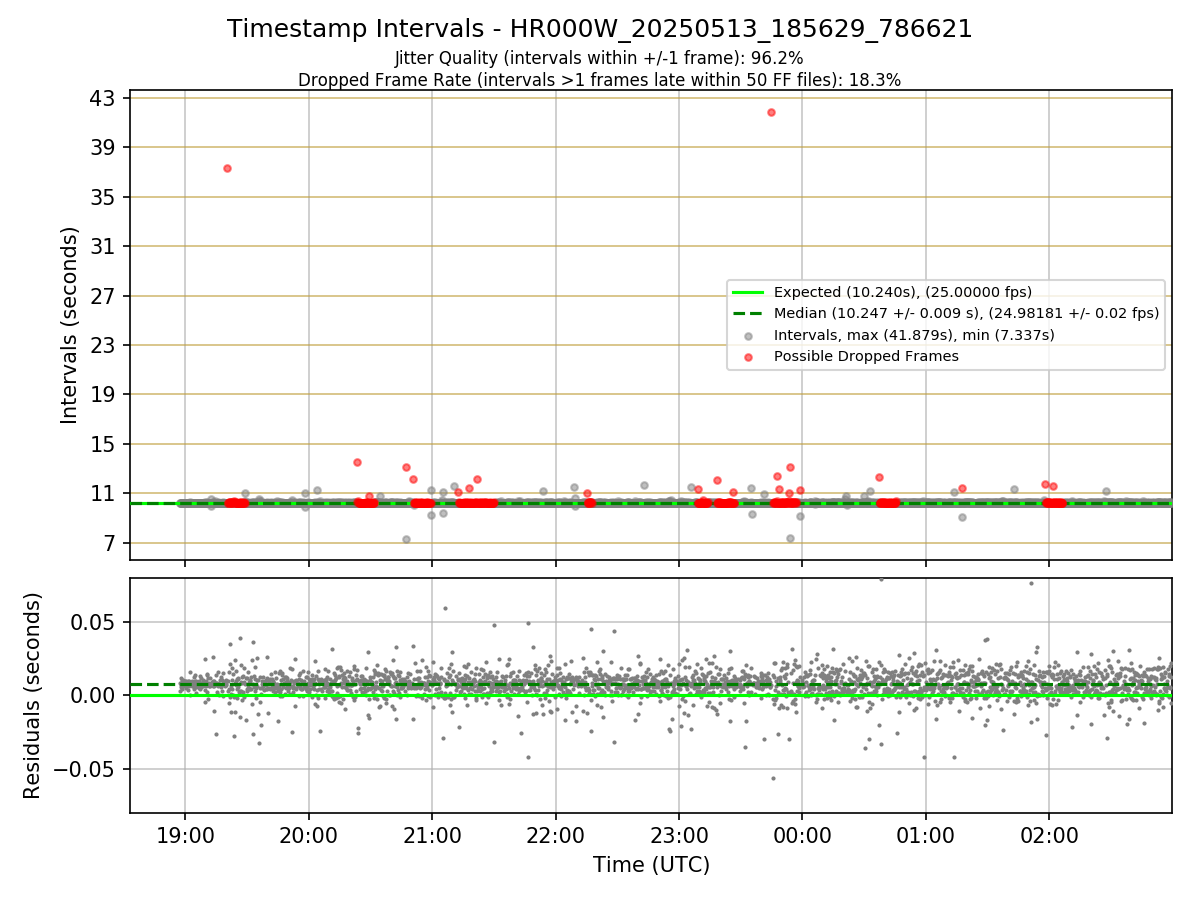Click the 'Time (UTC)' x-axis label
This screenshot has width=1200, height=900.
pyautogui.click(x=651, y=865)
